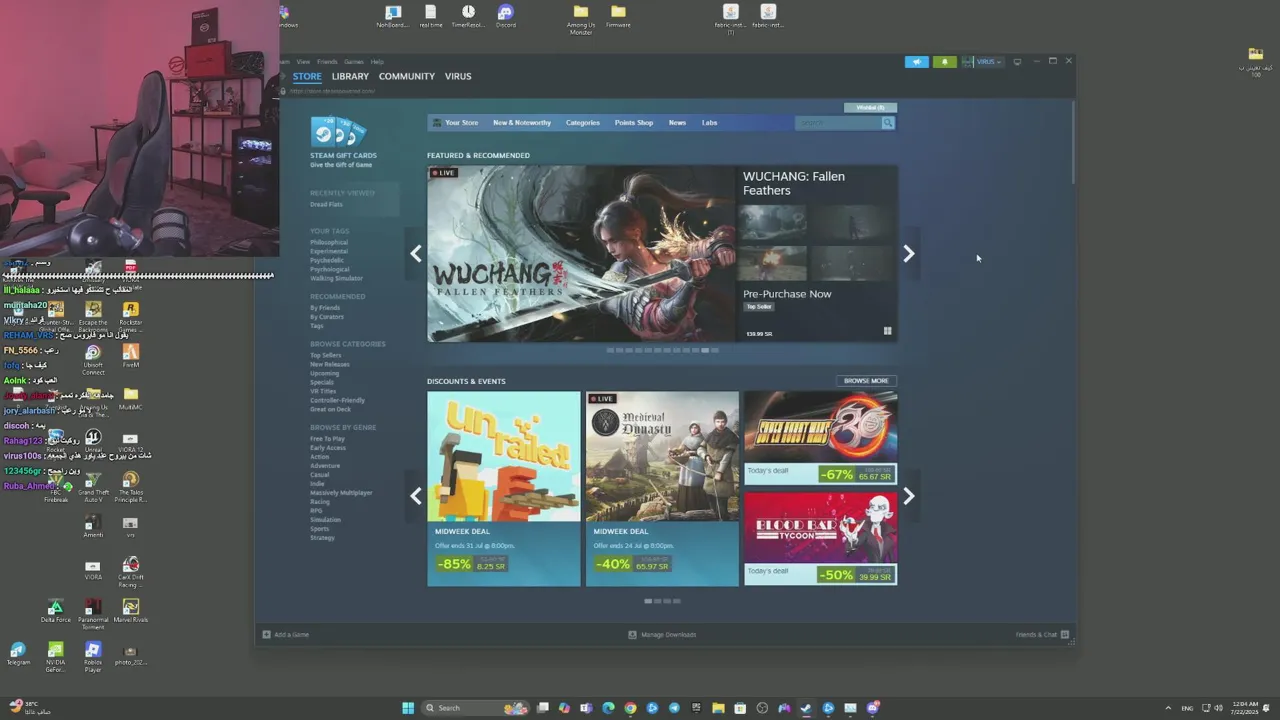Open the New & Noteworthy store menu

coord(522,123)
